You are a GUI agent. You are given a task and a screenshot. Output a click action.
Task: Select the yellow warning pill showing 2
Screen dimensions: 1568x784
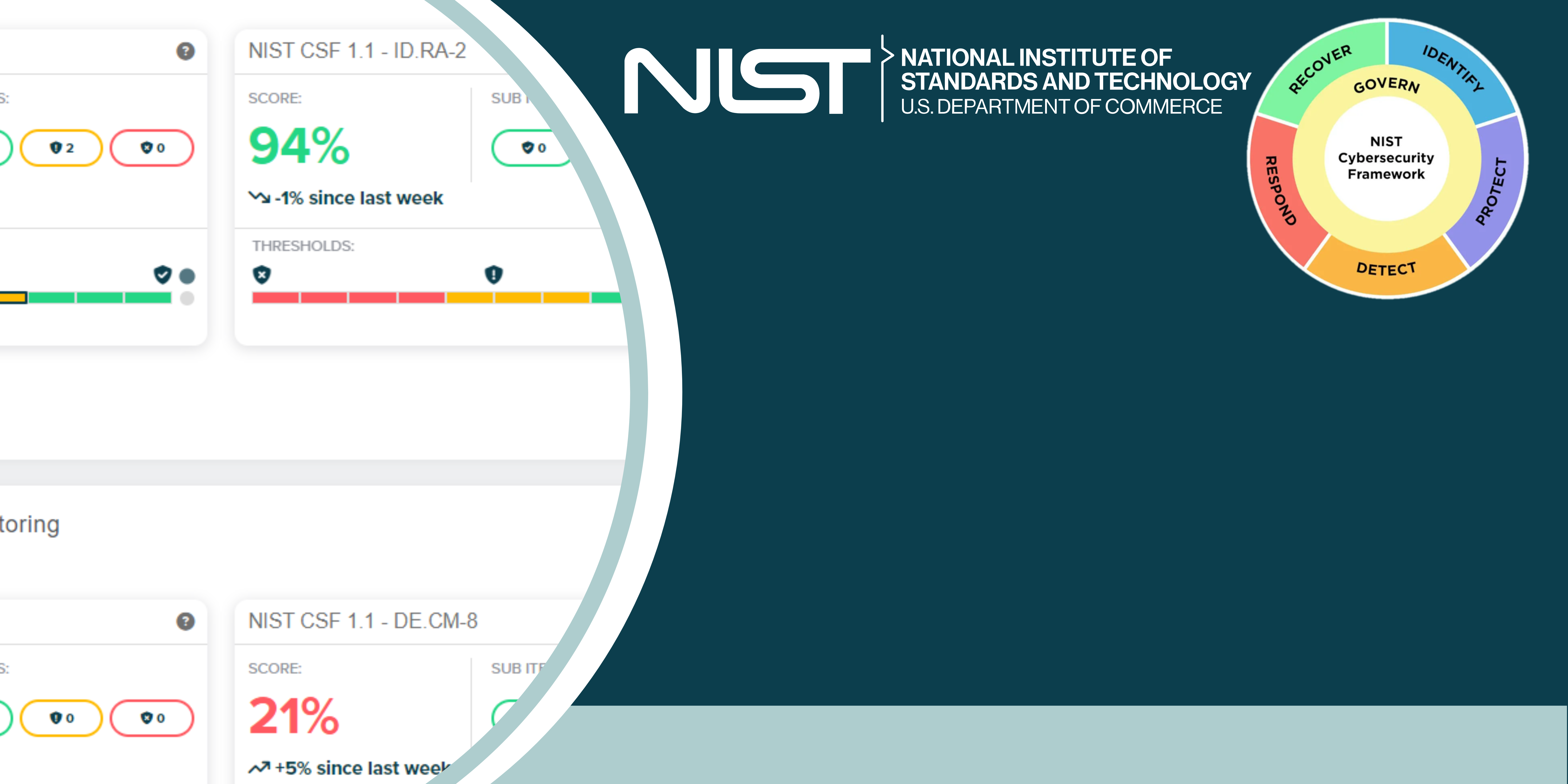[61, 148]
